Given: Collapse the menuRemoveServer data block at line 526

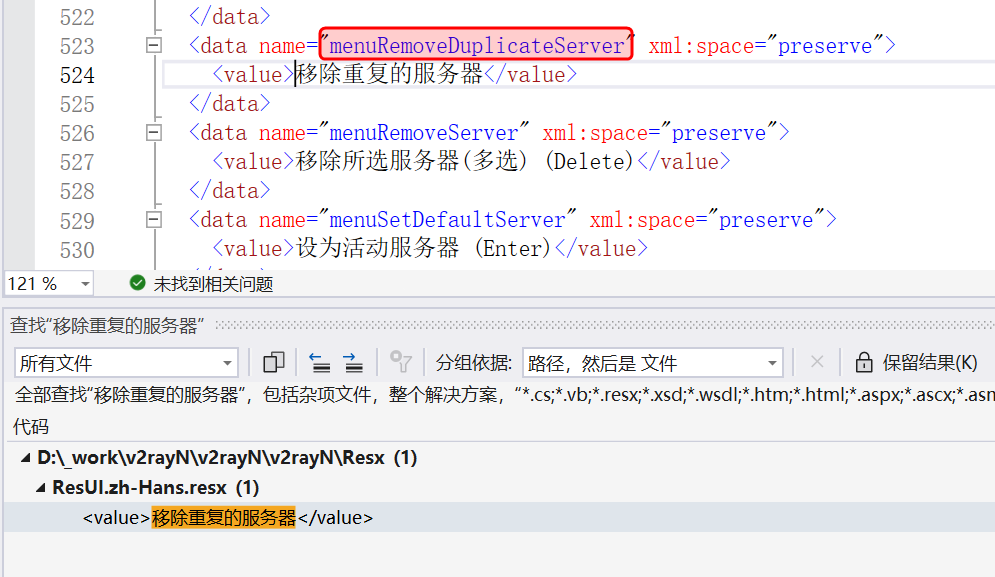Looking at the screenshot, I should click(153, 133).
